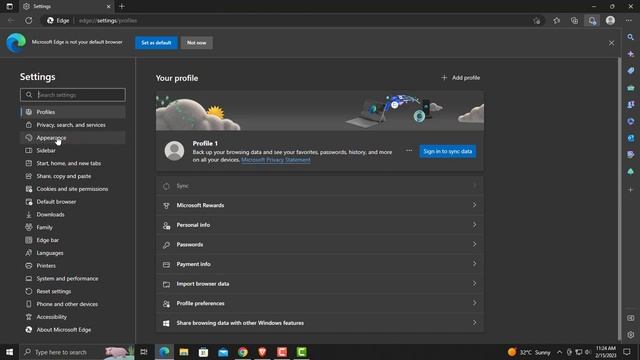Viewport: 640px width, 360px height.
Task: Expand the Import browser data row
Action: click(320, 284)
